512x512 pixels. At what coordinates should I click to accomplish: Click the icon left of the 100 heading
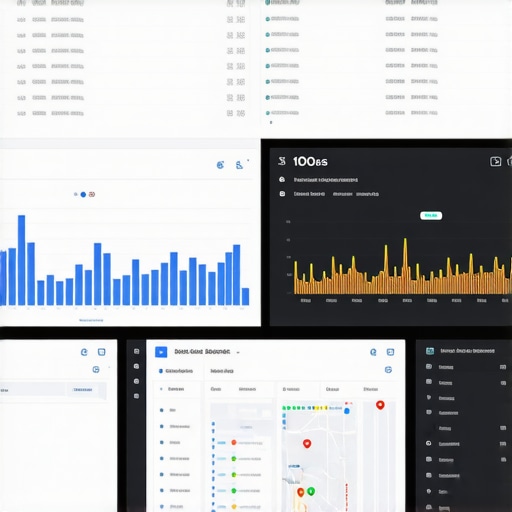(282, 161)
